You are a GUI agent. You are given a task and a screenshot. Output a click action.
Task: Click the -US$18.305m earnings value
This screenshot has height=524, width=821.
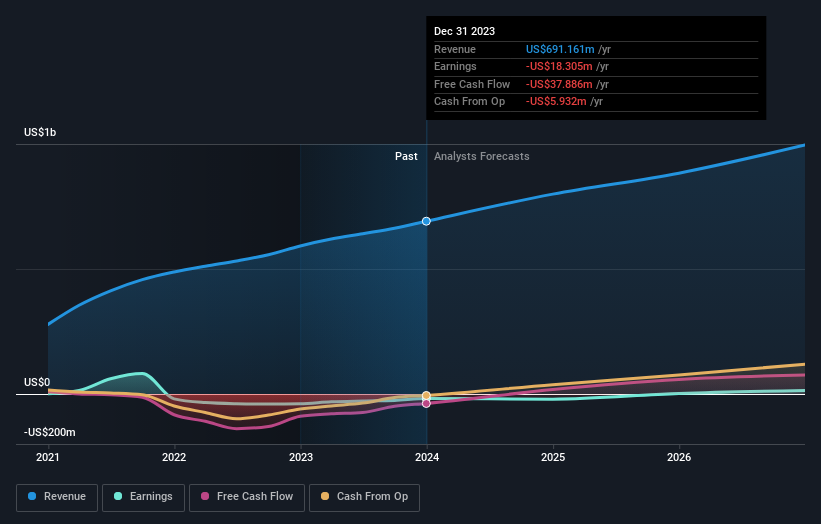(x=559, y=66)
